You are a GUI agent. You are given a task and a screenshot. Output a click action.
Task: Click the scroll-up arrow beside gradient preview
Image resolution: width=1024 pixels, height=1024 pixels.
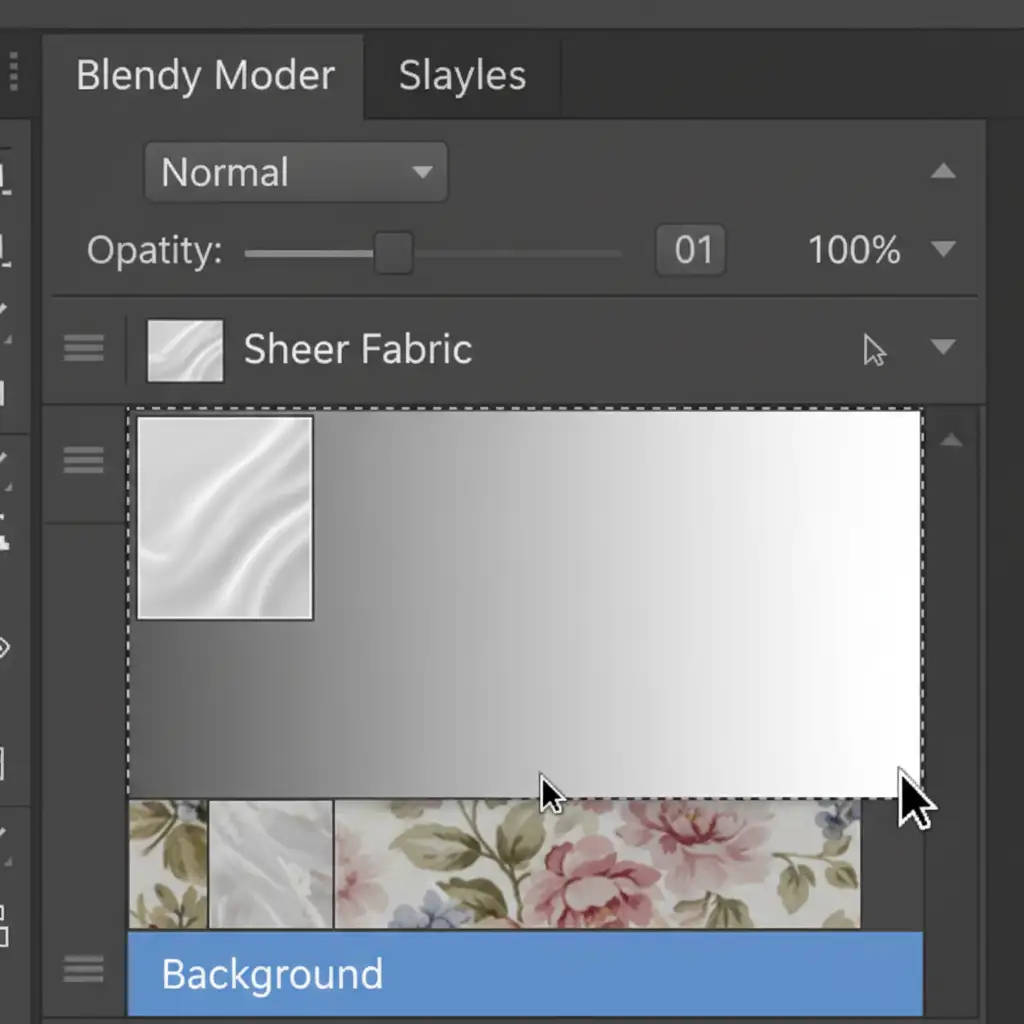[x=950, y=440]
